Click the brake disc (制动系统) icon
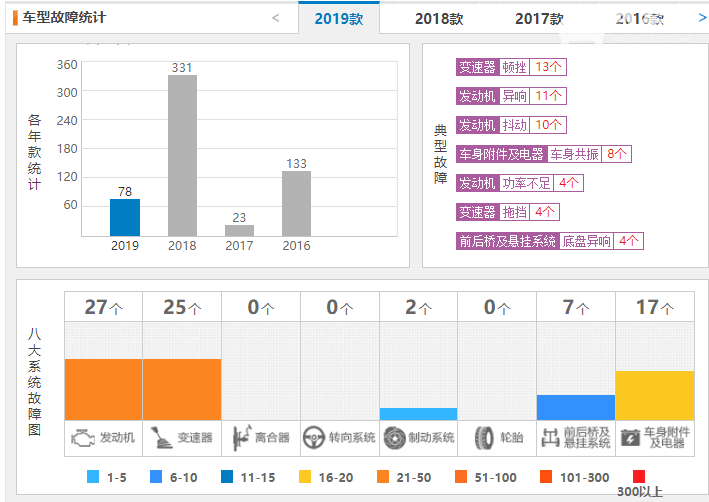Image resolution: width=709 pixels, height=502 pixels. [394, 438]
